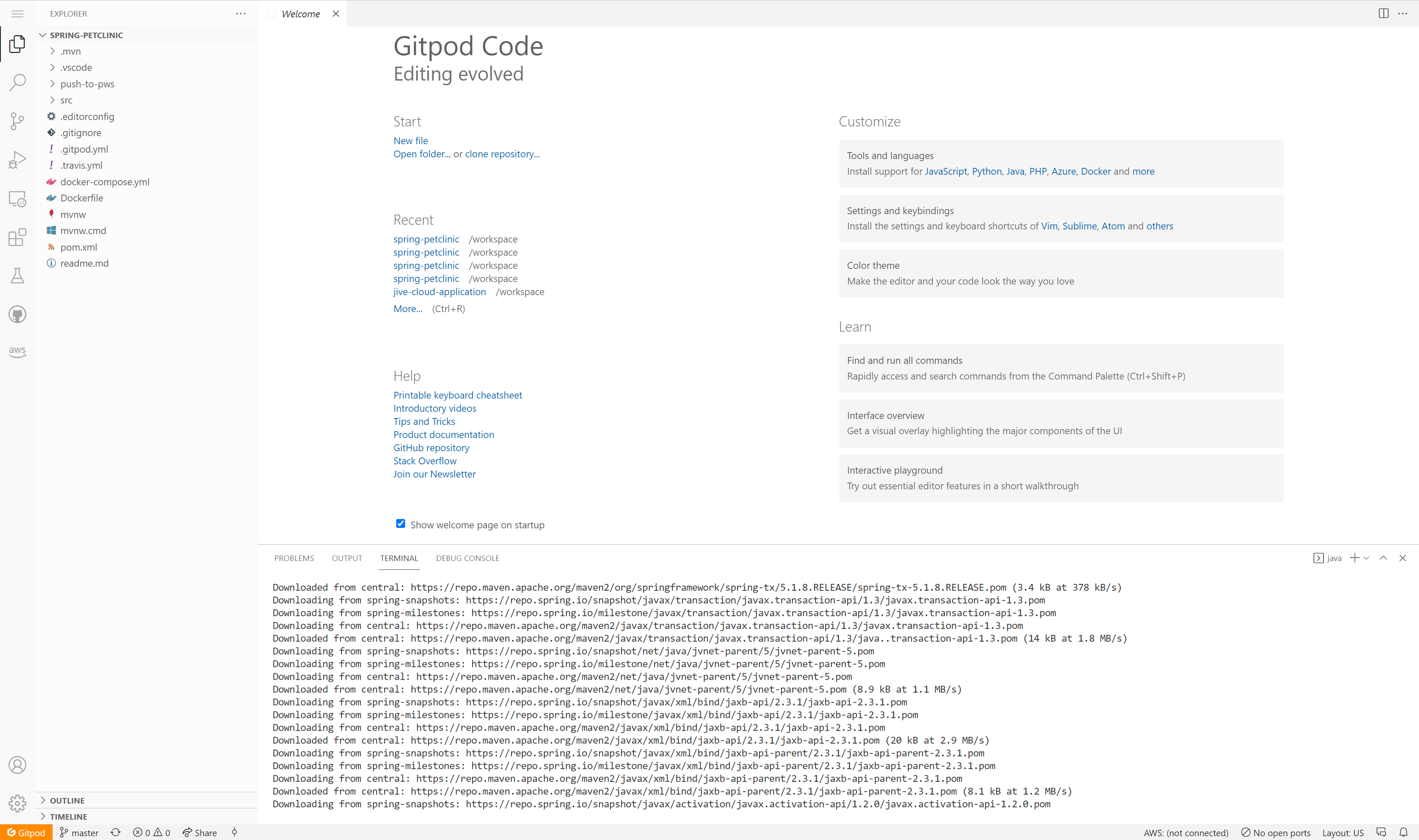Open pom.xml in the explorer
This screenshot has height=840, width=1419.
[x=79, y=247]
